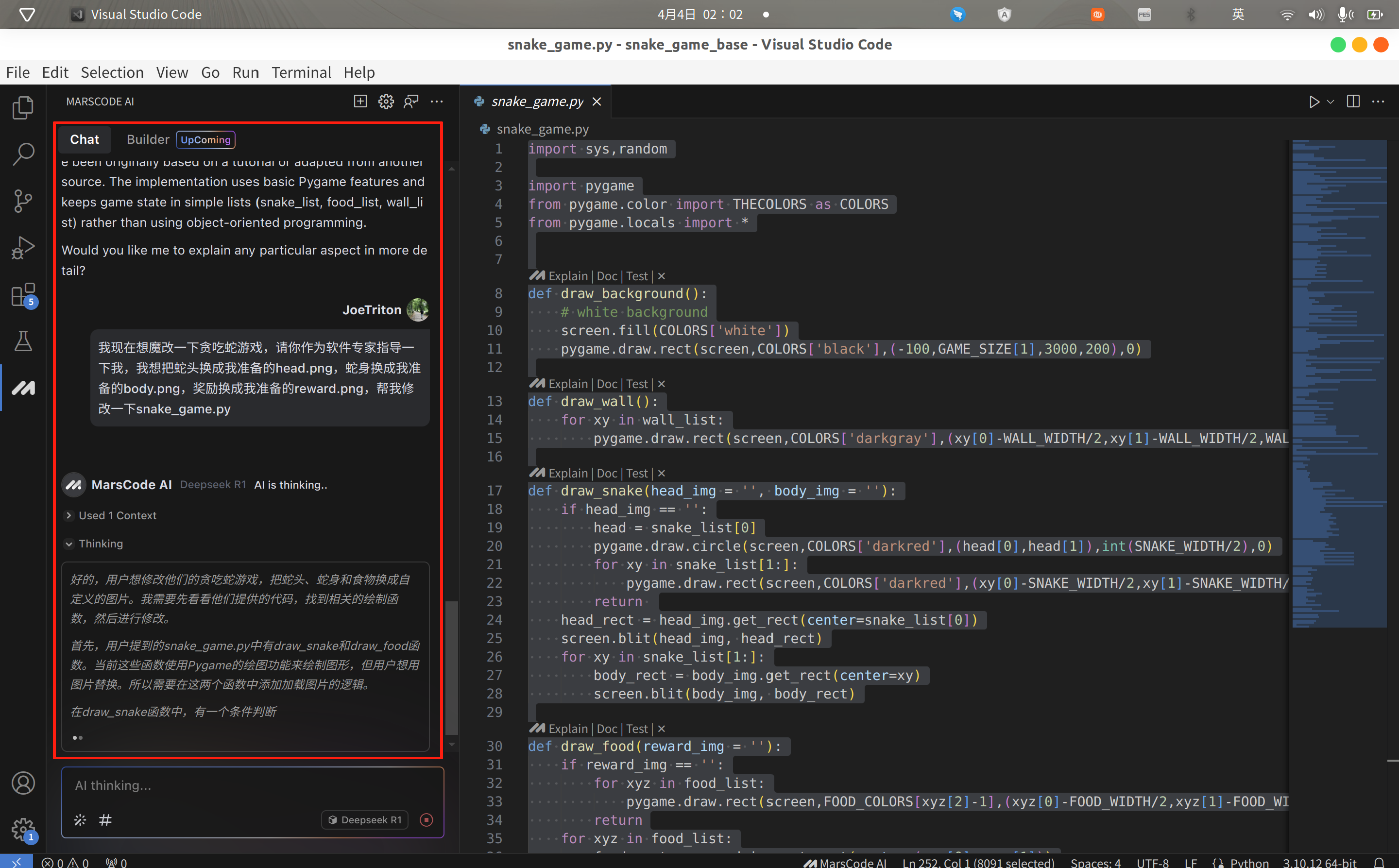Open the Testing flask icon view
The width and height of the screenshot is (1399, 868).
(23, 341)
